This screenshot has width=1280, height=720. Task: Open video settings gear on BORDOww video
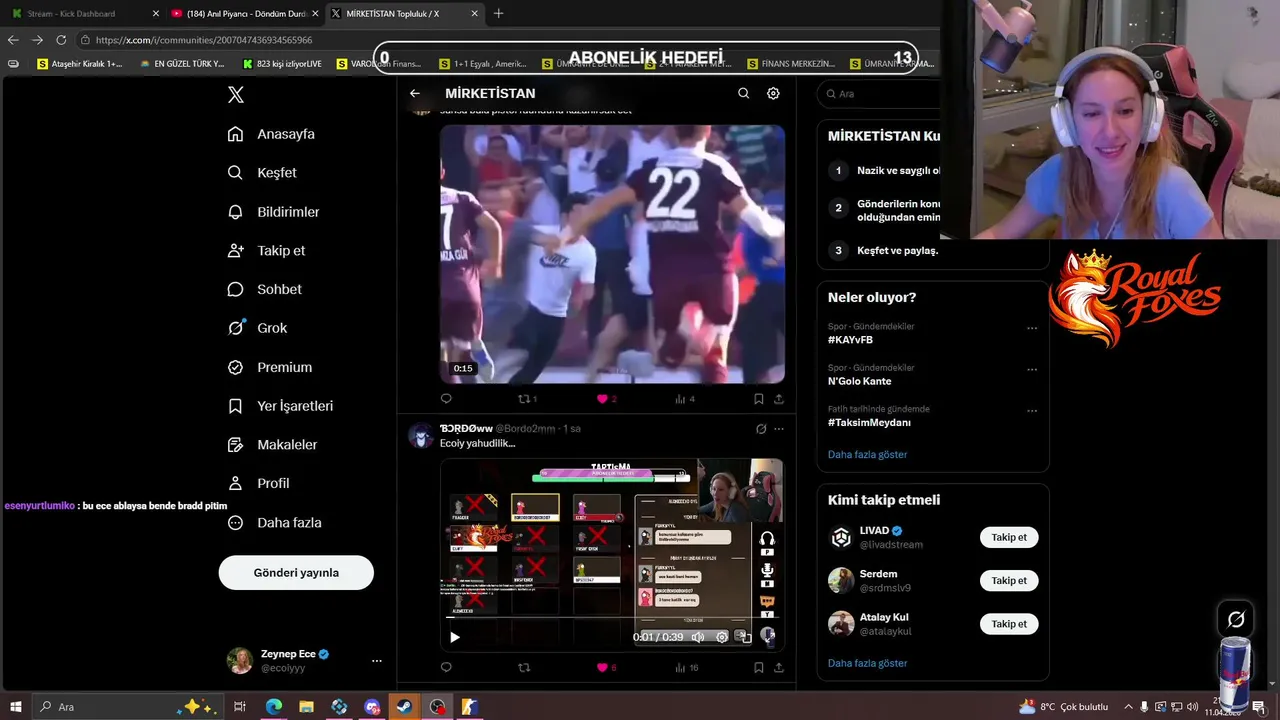point(722,637)
